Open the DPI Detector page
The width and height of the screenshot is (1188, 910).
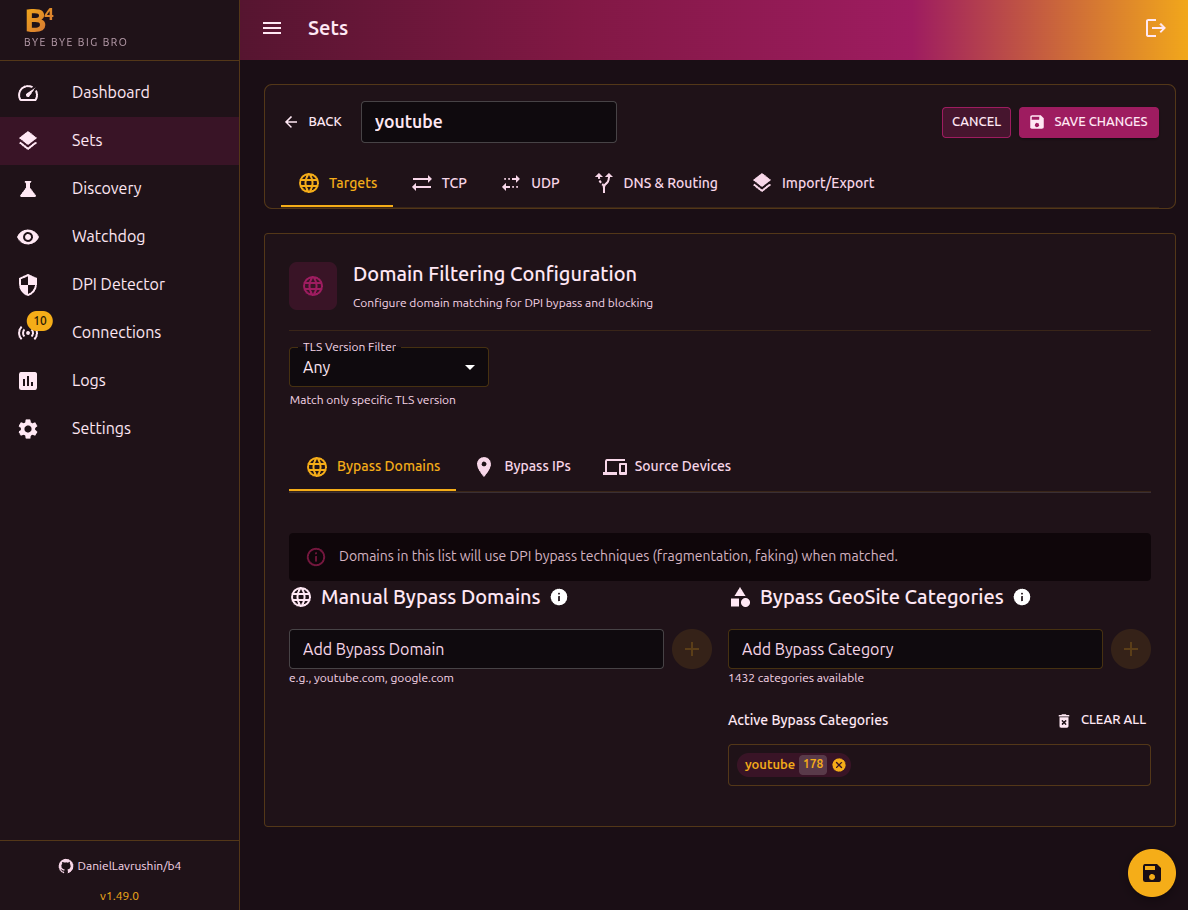[x=118, y=284]
